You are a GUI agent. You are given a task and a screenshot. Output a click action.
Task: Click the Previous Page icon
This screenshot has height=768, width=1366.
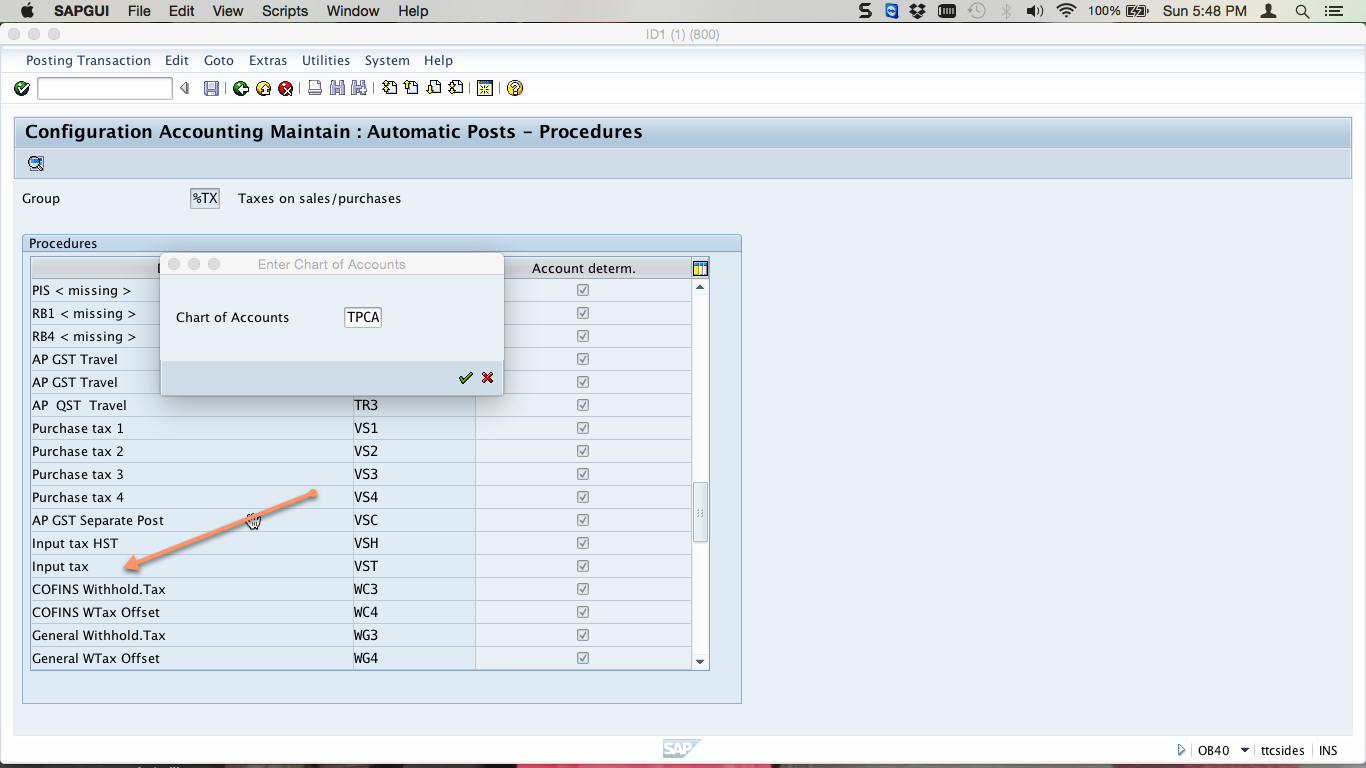[411, 89]
